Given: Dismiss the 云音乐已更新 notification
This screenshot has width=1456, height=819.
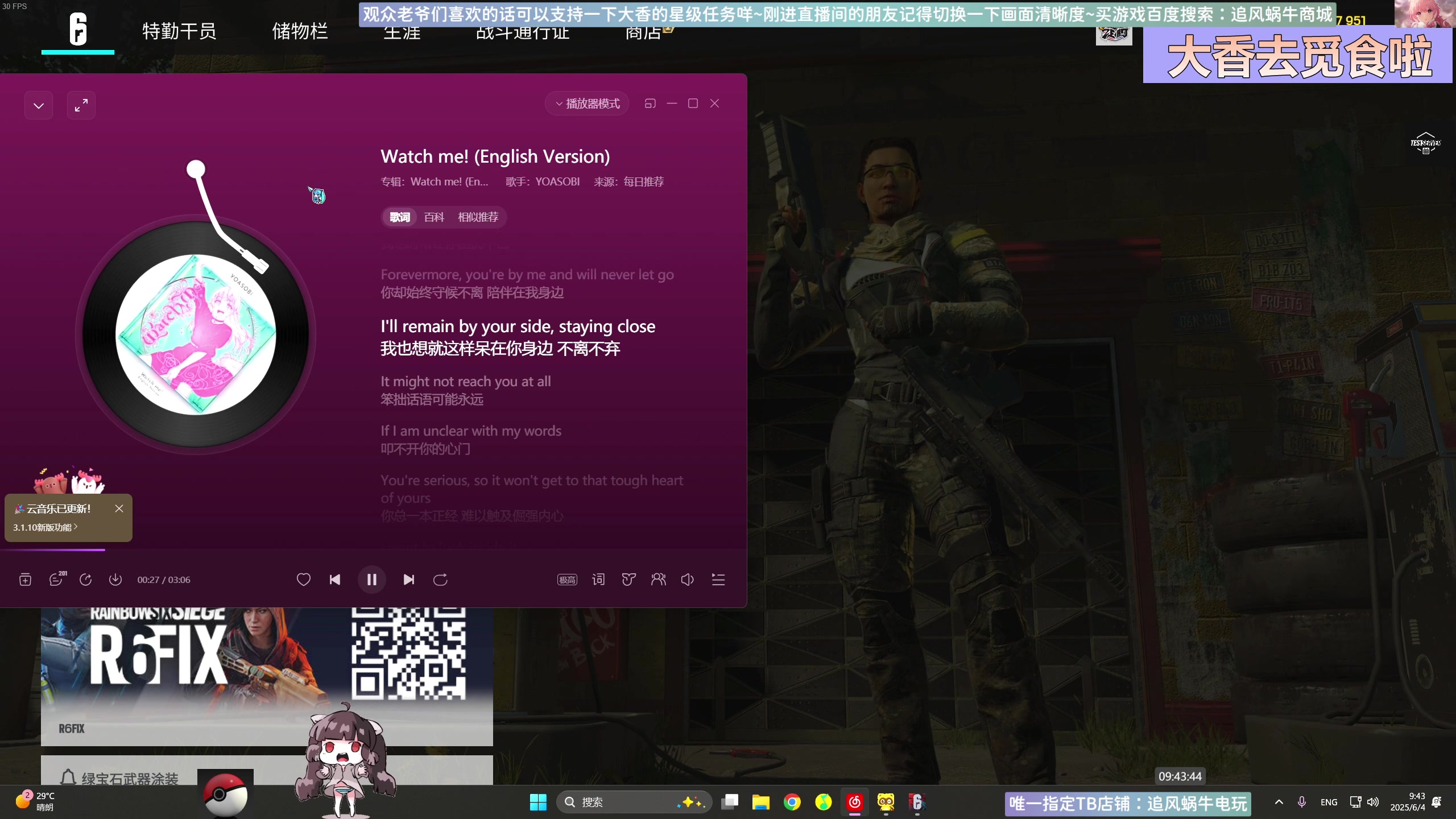Looking at the screenshot, I should (x=119, y=508).
